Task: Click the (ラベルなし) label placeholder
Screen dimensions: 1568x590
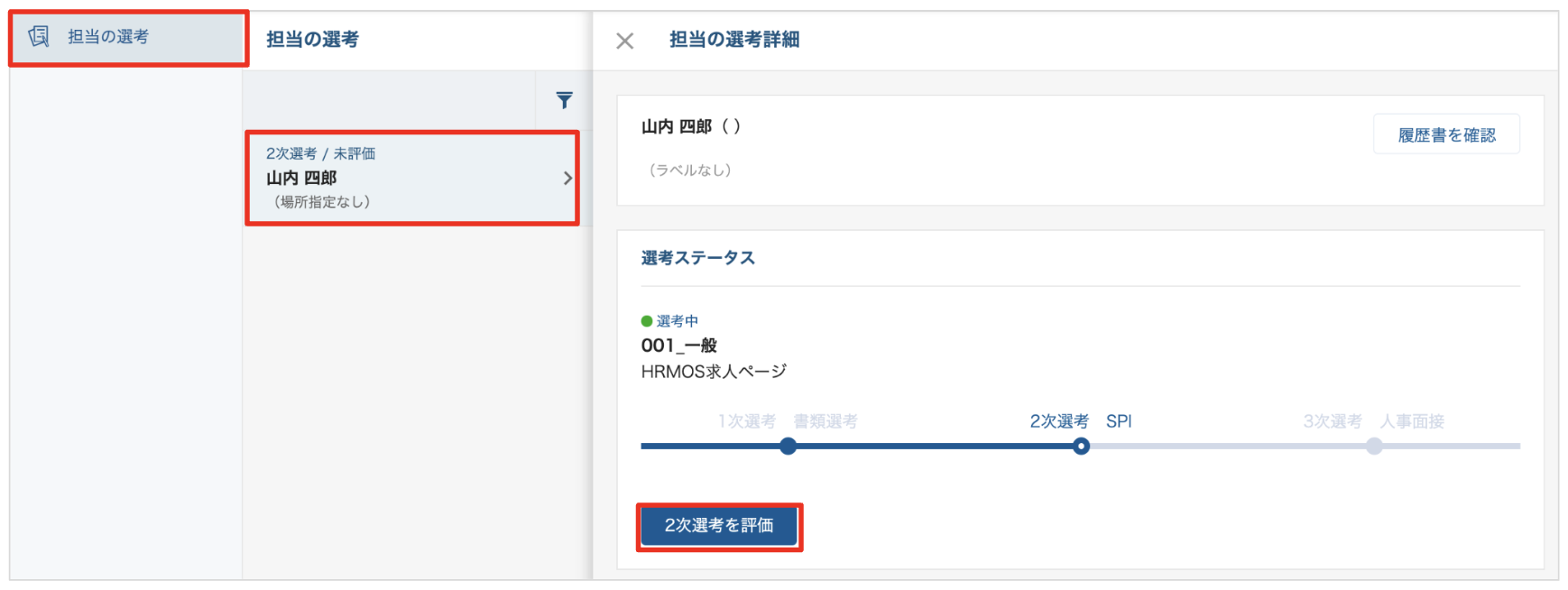Action: (x=690, y=171)
